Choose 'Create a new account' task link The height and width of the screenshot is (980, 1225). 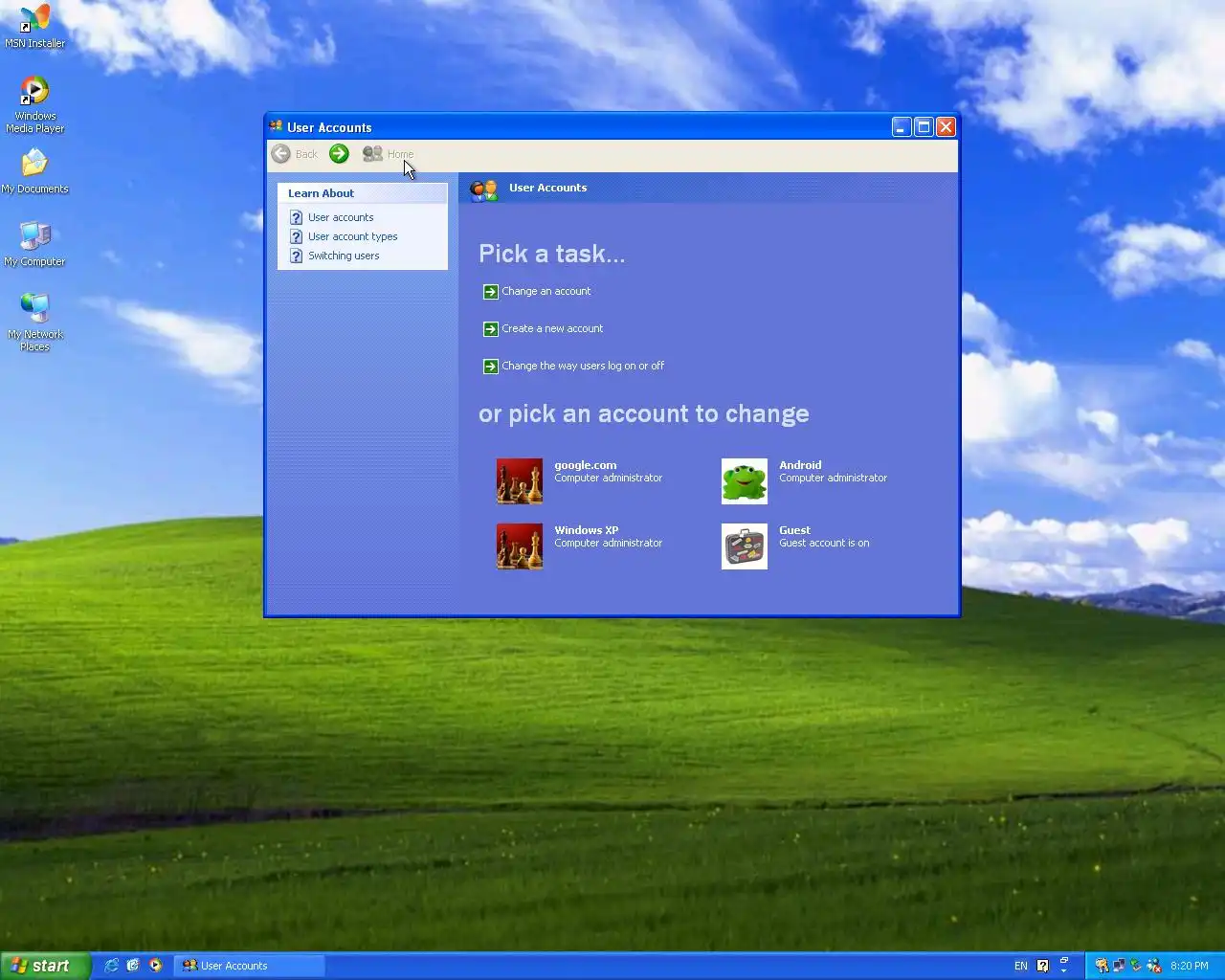(x=552, y=328)
